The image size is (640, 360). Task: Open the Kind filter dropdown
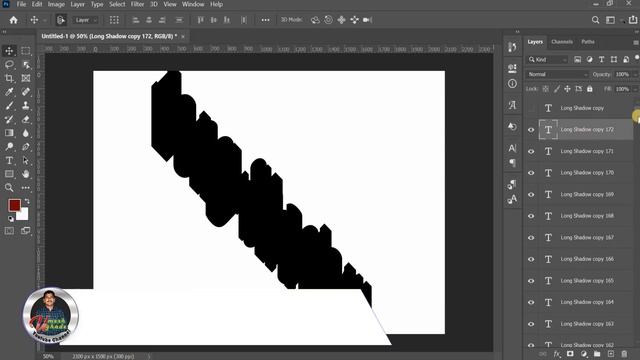(x=547, y=60)
